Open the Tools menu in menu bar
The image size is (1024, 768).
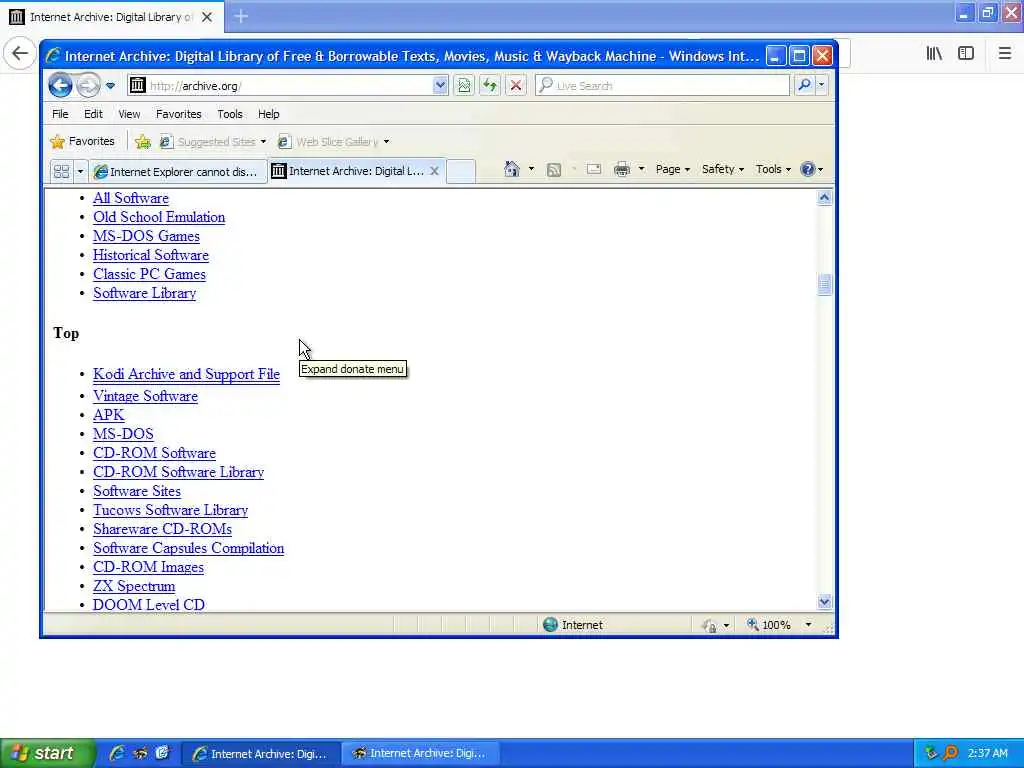230,114
